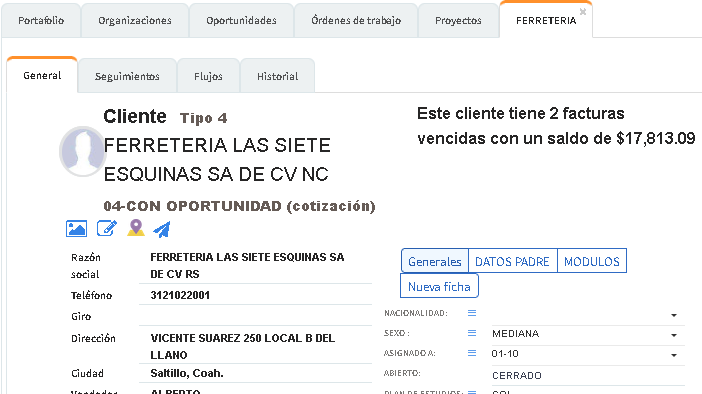
Task: Click the Ciudad field Saltillo, Coah.
Action: (x=255, y=373)
